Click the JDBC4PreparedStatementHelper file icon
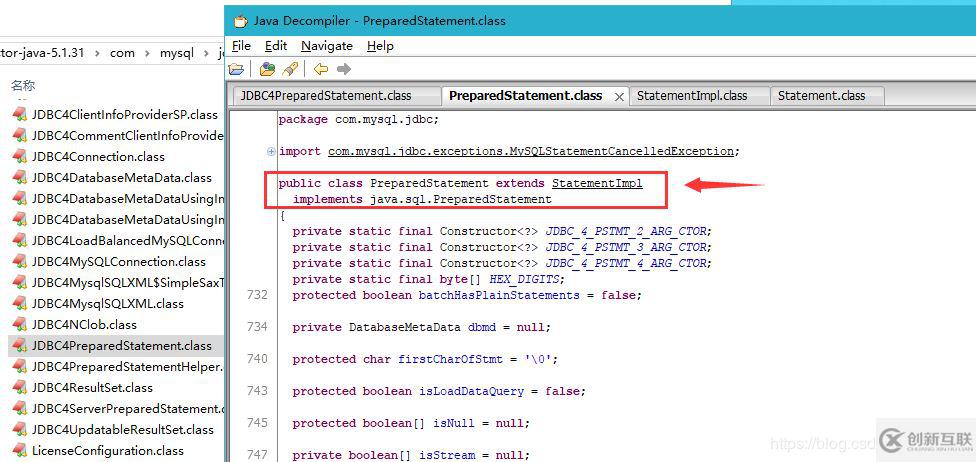Image resolution: width=976 pixels, height=462 pixels. [19, 367]
